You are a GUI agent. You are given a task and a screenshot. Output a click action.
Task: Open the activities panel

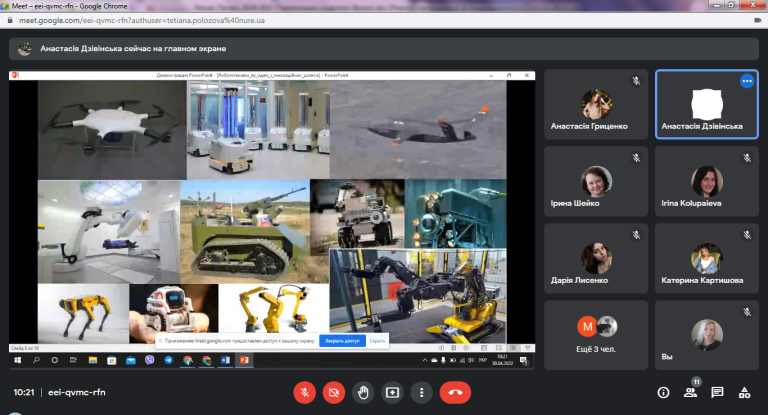(x=744, y=392)
